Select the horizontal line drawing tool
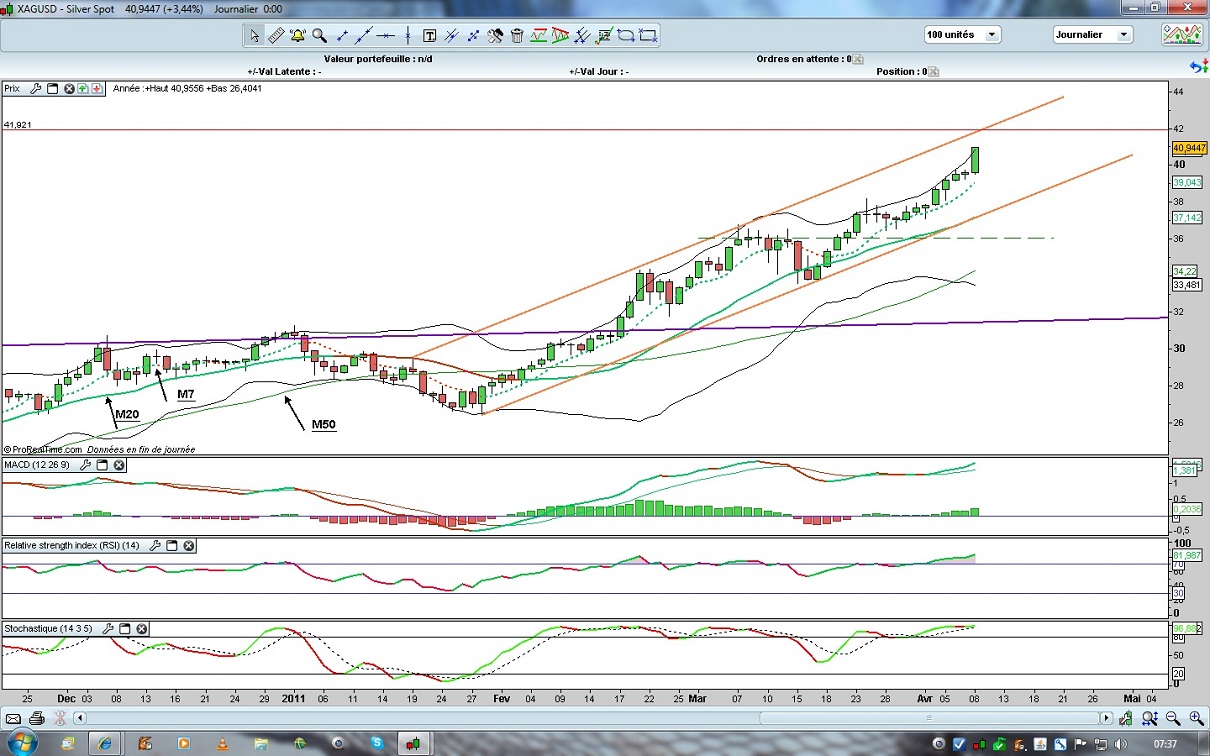Screen dimensions: 1210x756 pos(385,35)
